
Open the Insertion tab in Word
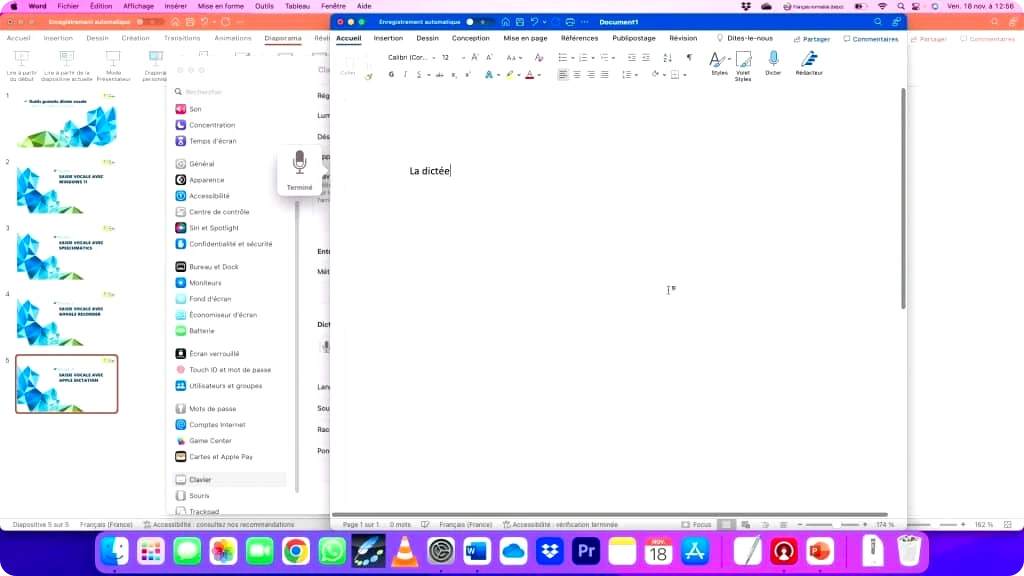pos(388,38)
